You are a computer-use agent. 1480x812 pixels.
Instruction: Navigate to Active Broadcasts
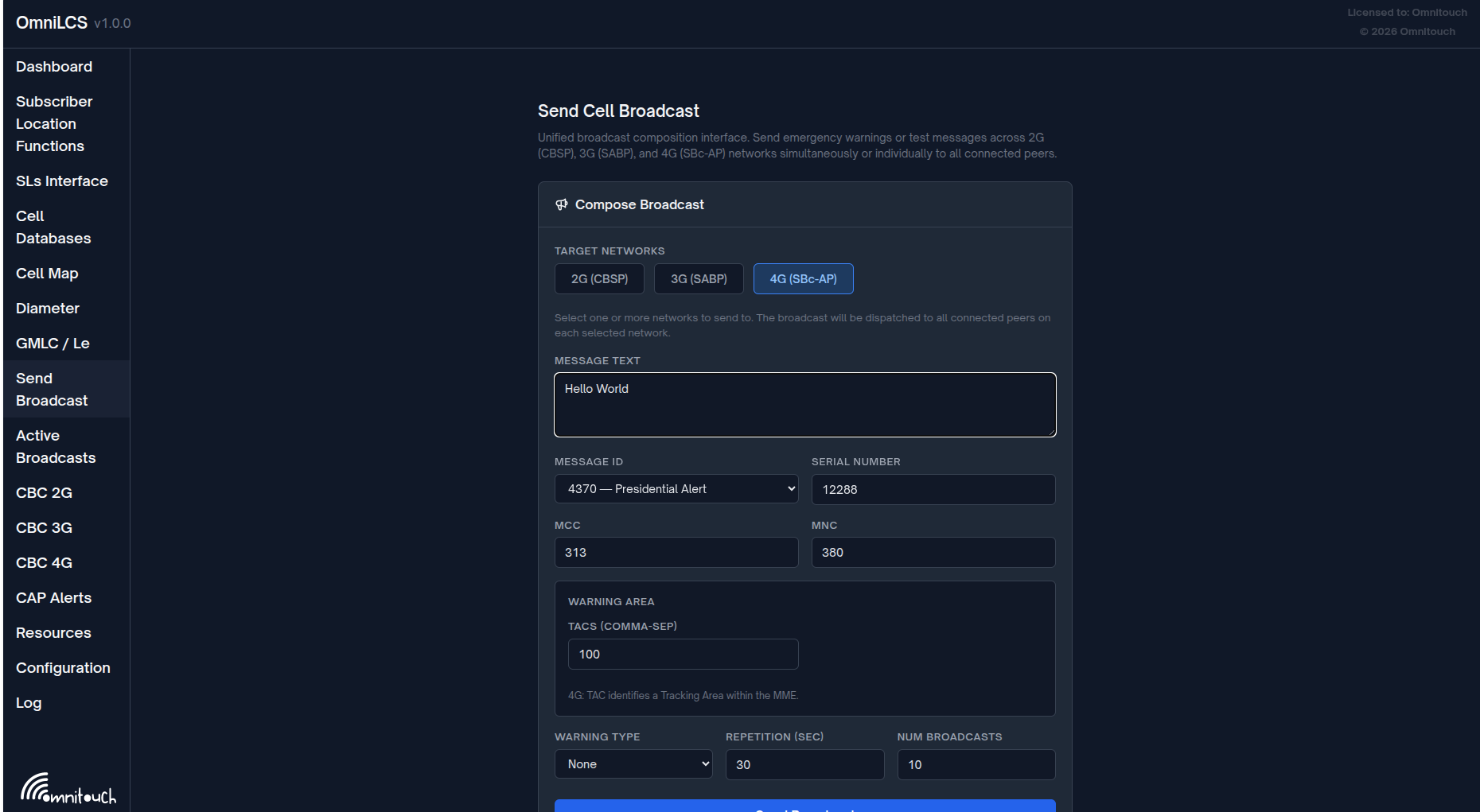(x=56, y=447)
